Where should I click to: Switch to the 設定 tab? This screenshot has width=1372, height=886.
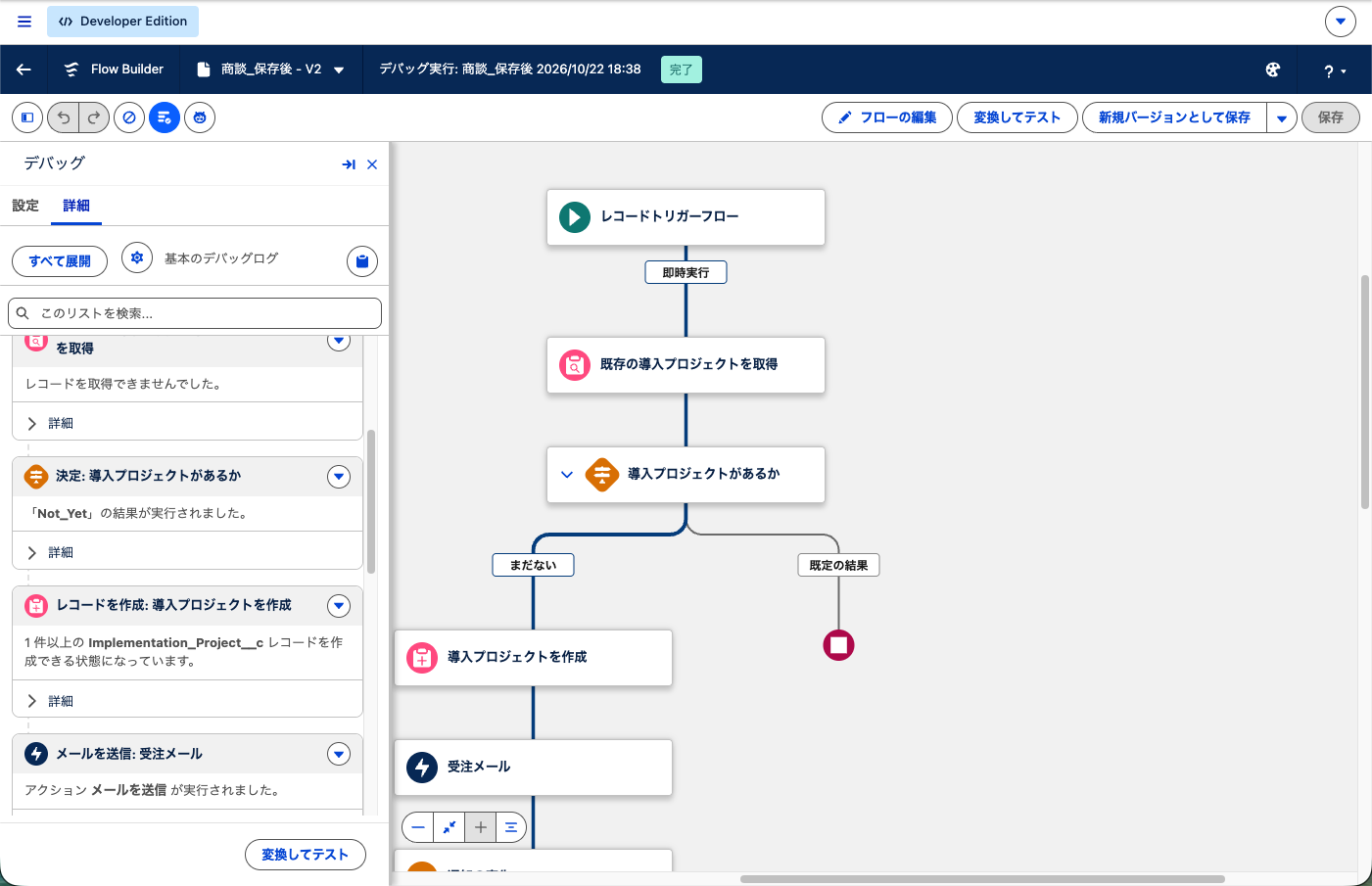[25, 206]
